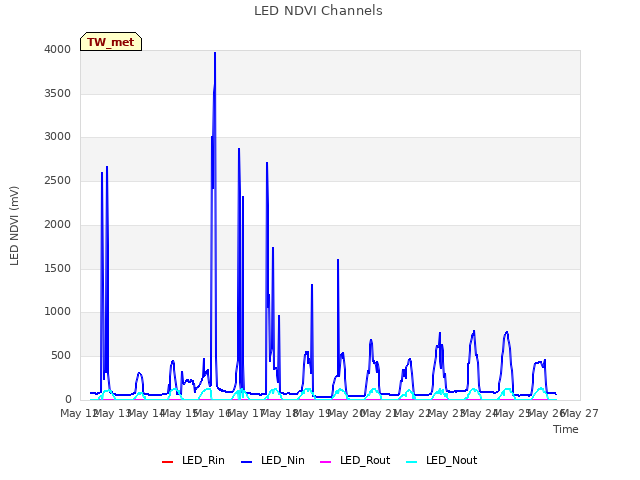Click the x-axis label May 12
Viewport: 640px width, 480px height.
(79, 413)
